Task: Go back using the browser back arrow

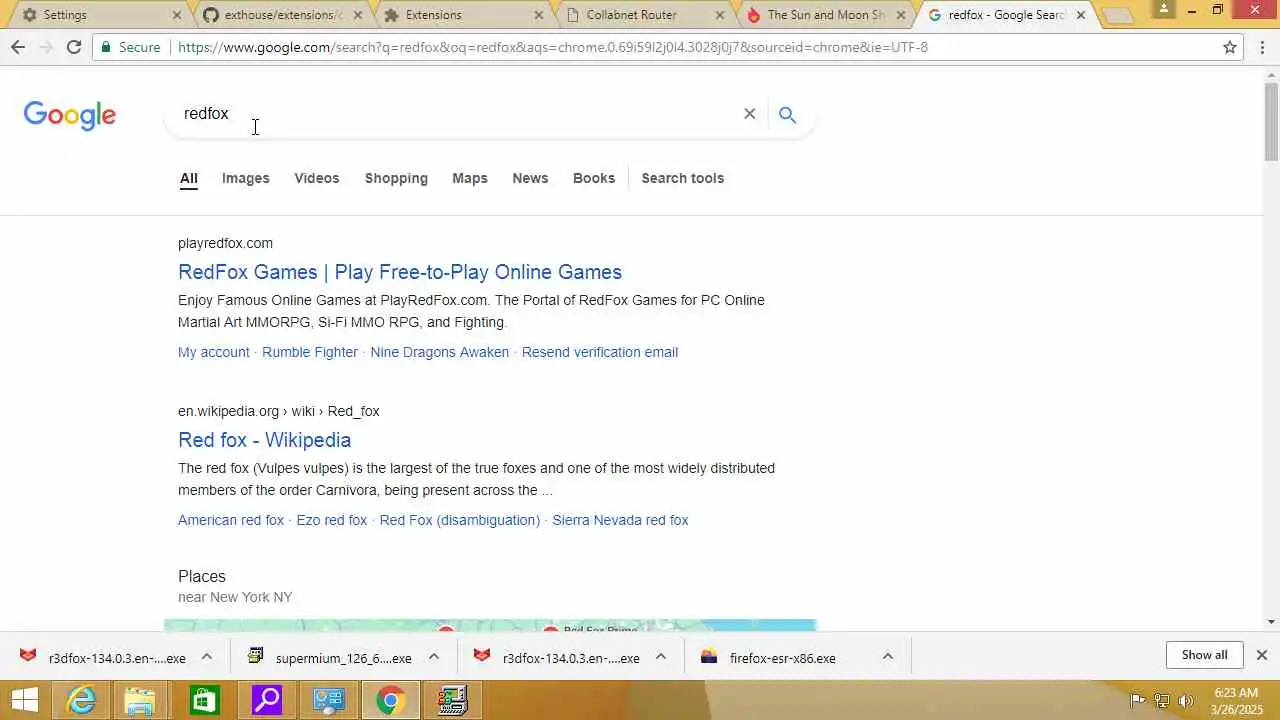Action: 18,47
